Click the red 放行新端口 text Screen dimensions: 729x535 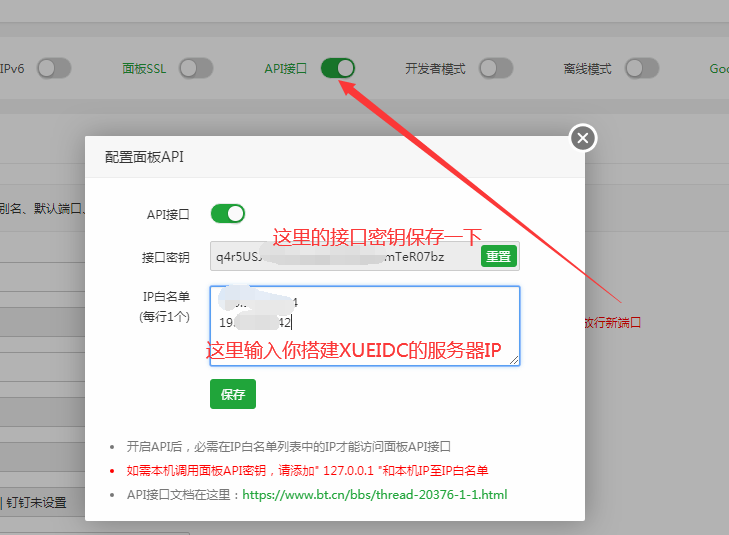pyautogui.click(x=611, y=322)
